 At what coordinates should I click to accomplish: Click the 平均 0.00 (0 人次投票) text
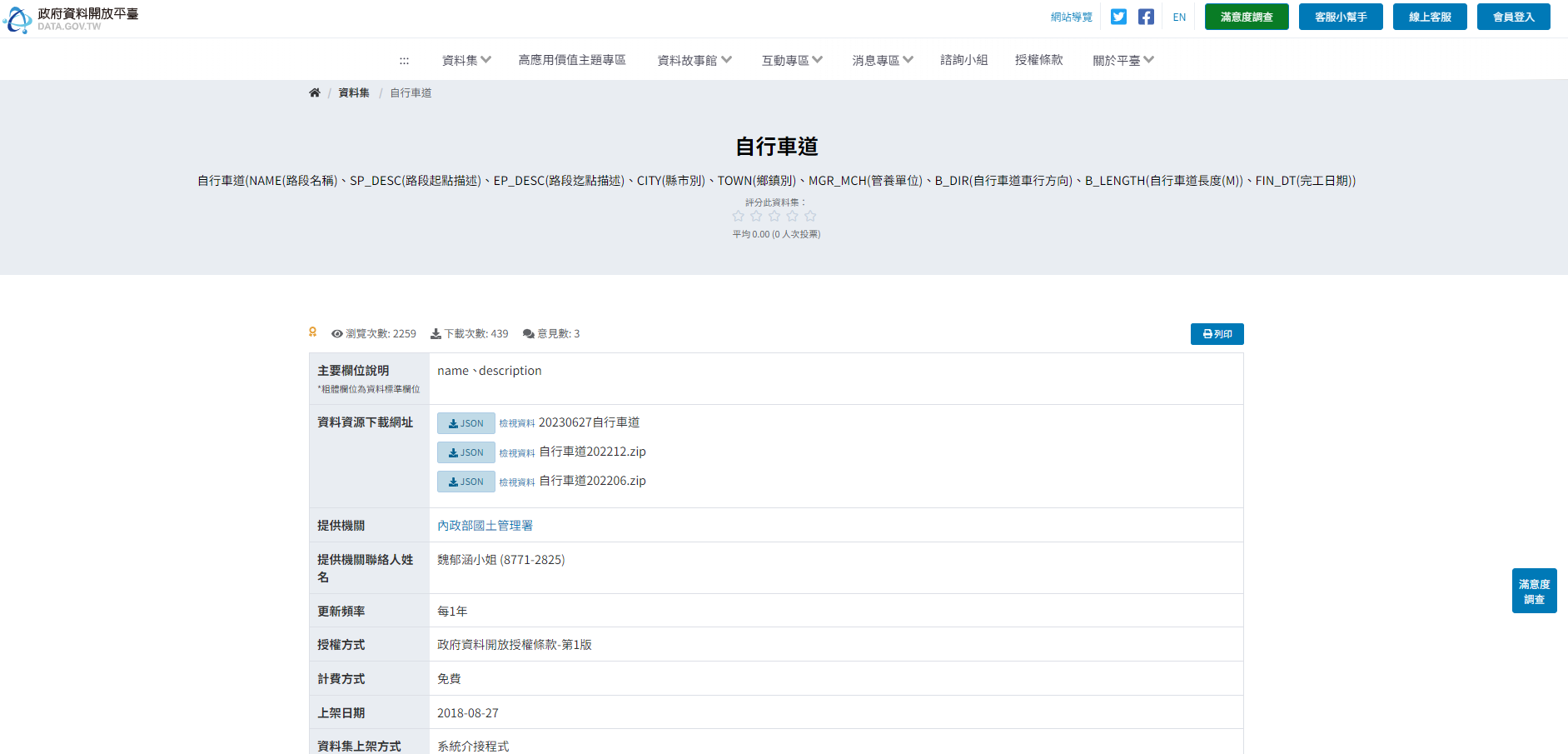pyautogui.click(x=776, y=234)
